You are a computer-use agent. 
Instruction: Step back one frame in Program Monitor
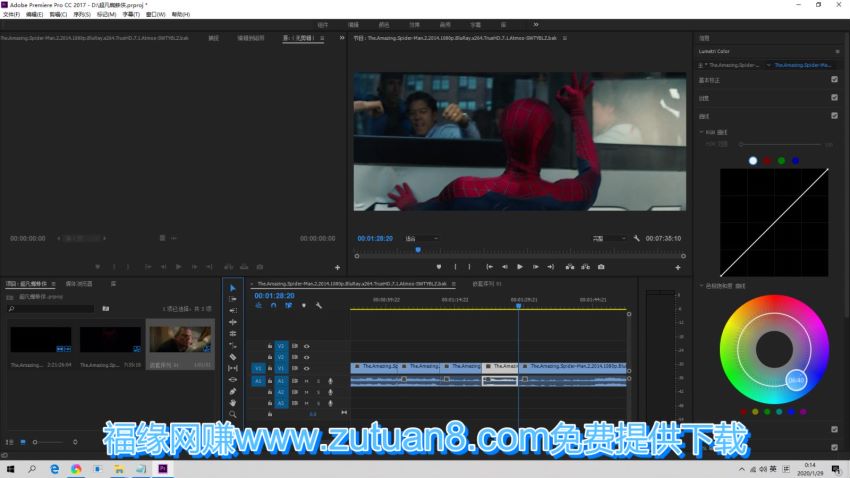(x=505, y=267)
